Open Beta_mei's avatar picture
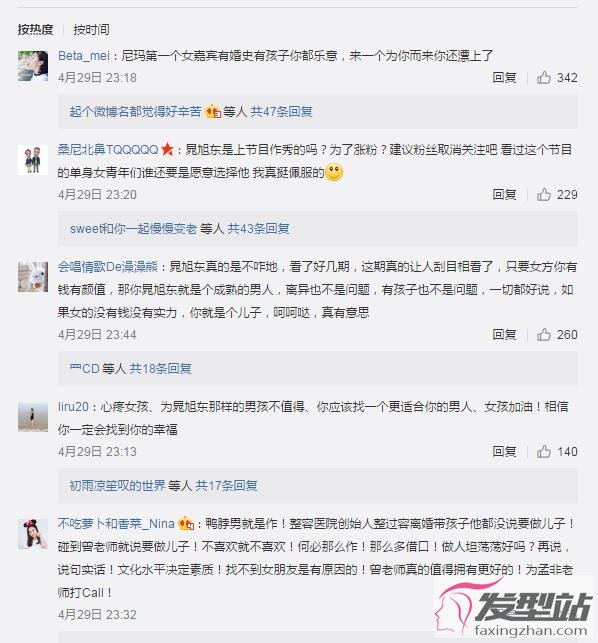Viewport: 598px width, 643px height. (x=33, y=66)
